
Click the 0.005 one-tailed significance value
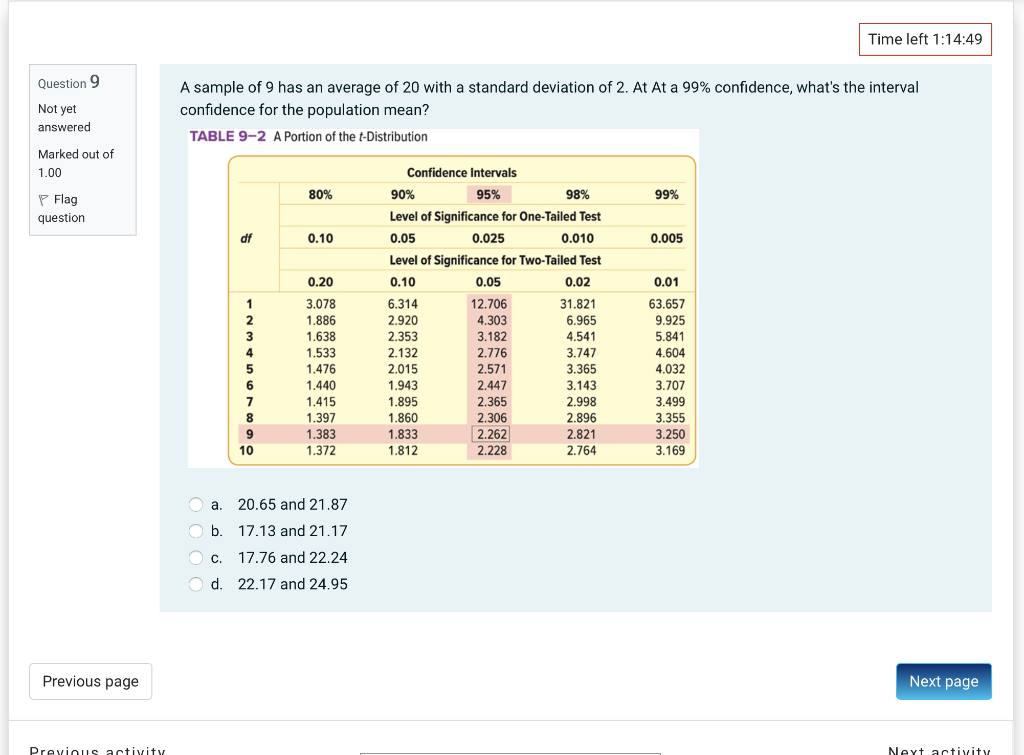[x=666, y=238]
